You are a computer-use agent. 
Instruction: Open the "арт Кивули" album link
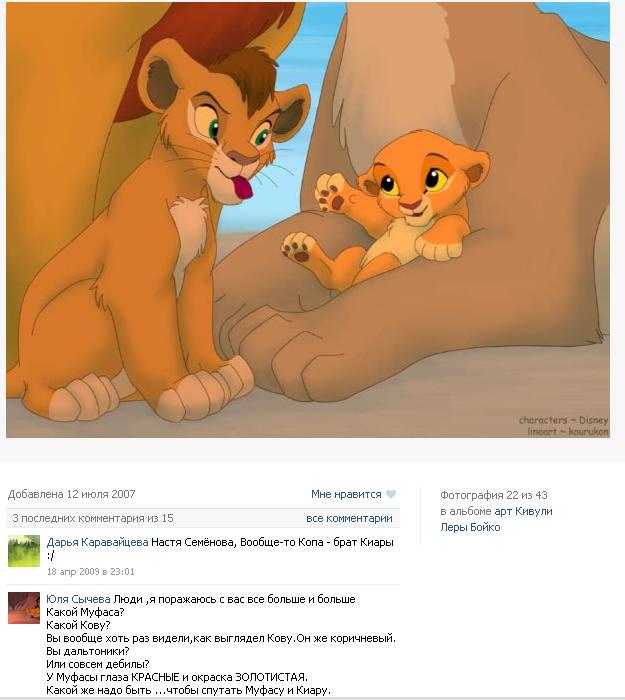523,511
